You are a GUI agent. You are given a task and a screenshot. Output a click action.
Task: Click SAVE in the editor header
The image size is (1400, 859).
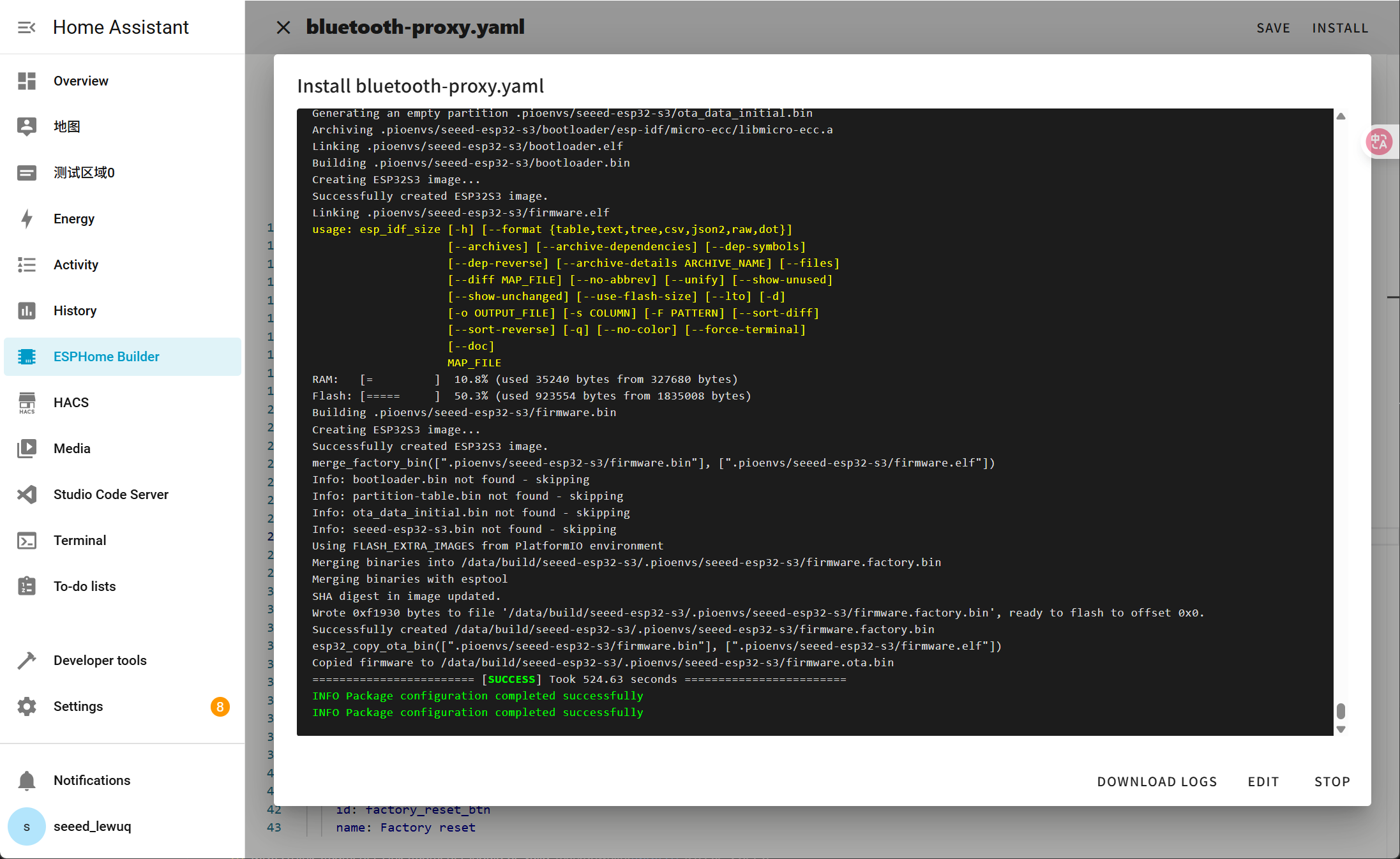pyautogui.click(x=1273, y=28)
